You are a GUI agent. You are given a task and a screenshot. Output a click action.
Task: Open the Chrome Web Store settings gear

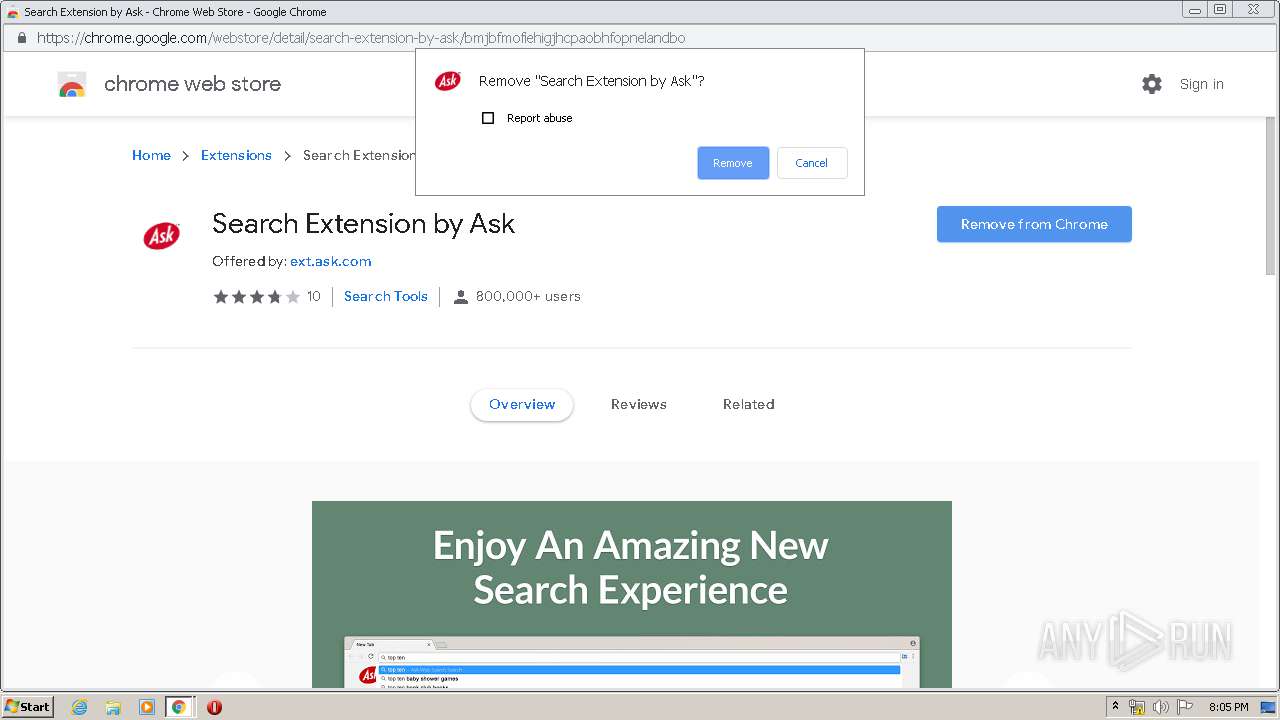tap(1152, 84)
